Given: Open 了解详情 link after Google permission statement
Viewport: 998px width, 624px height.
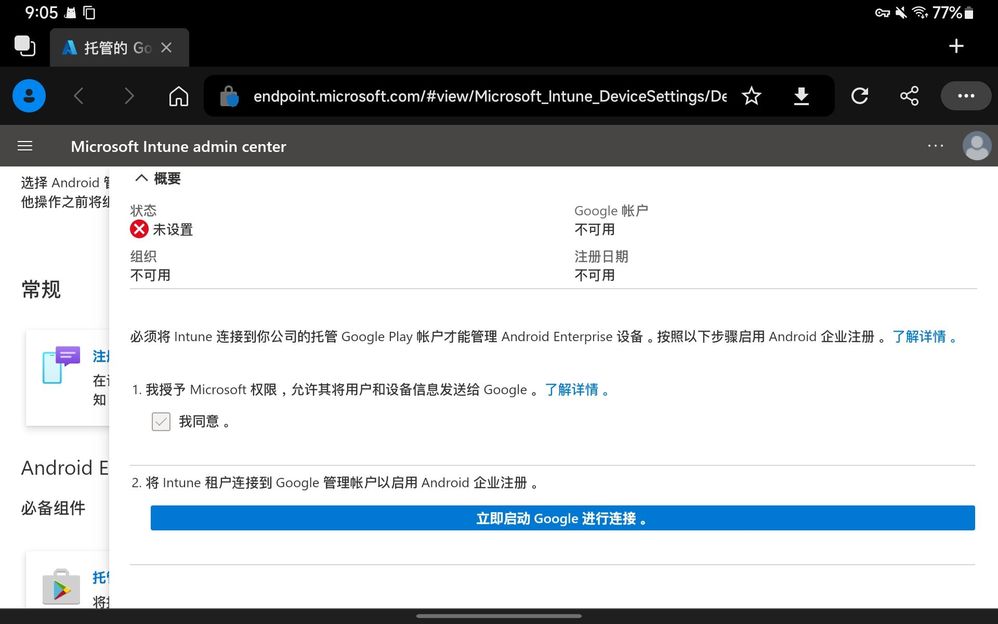Looking at the screenshot, I should pyautogui.click(x=577, y=390).
